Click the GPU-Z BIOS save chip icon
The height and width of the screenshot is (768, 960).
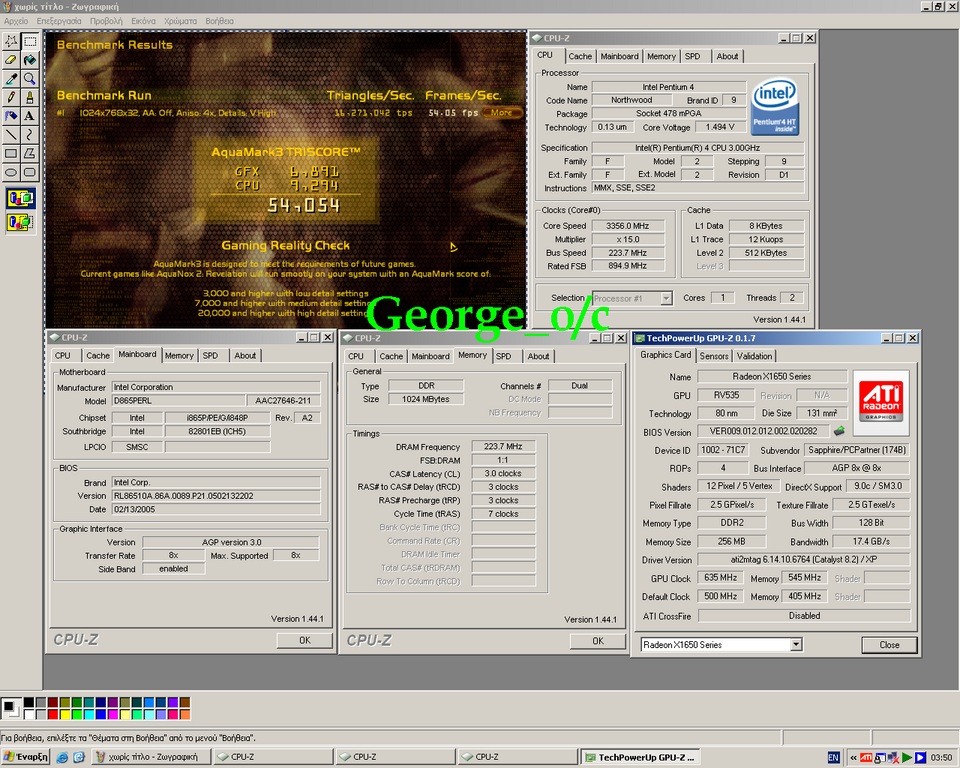839,431
